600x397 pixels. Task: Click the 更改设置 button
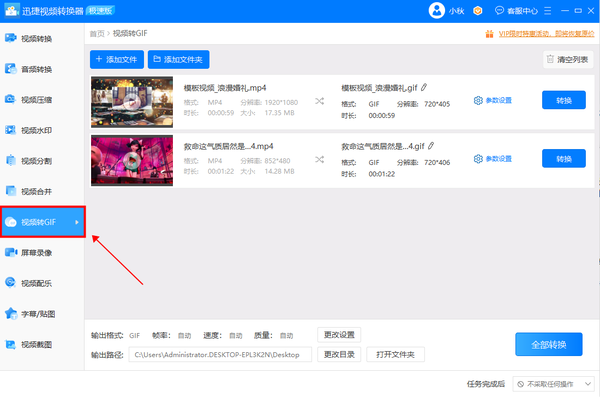(339, 335)
